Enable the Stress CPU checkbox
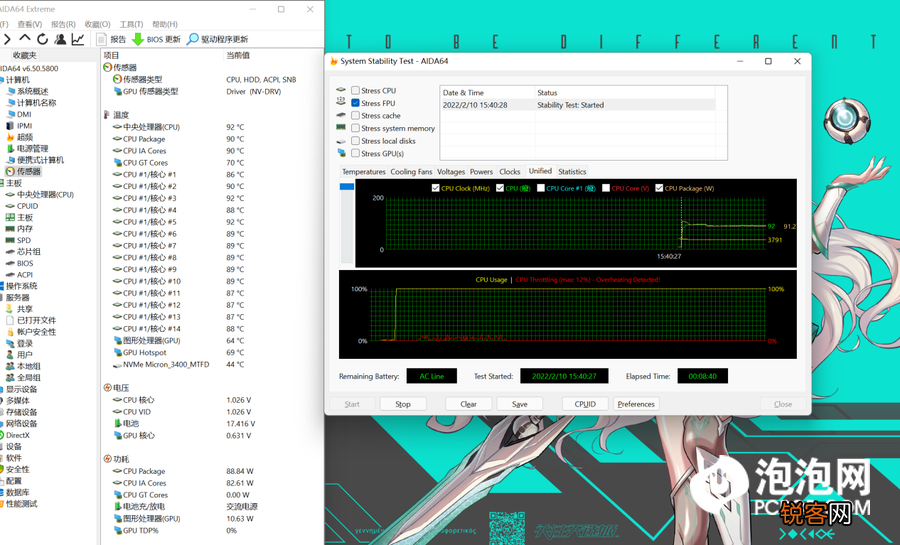The image size is (900, 545). click(355, 91)
